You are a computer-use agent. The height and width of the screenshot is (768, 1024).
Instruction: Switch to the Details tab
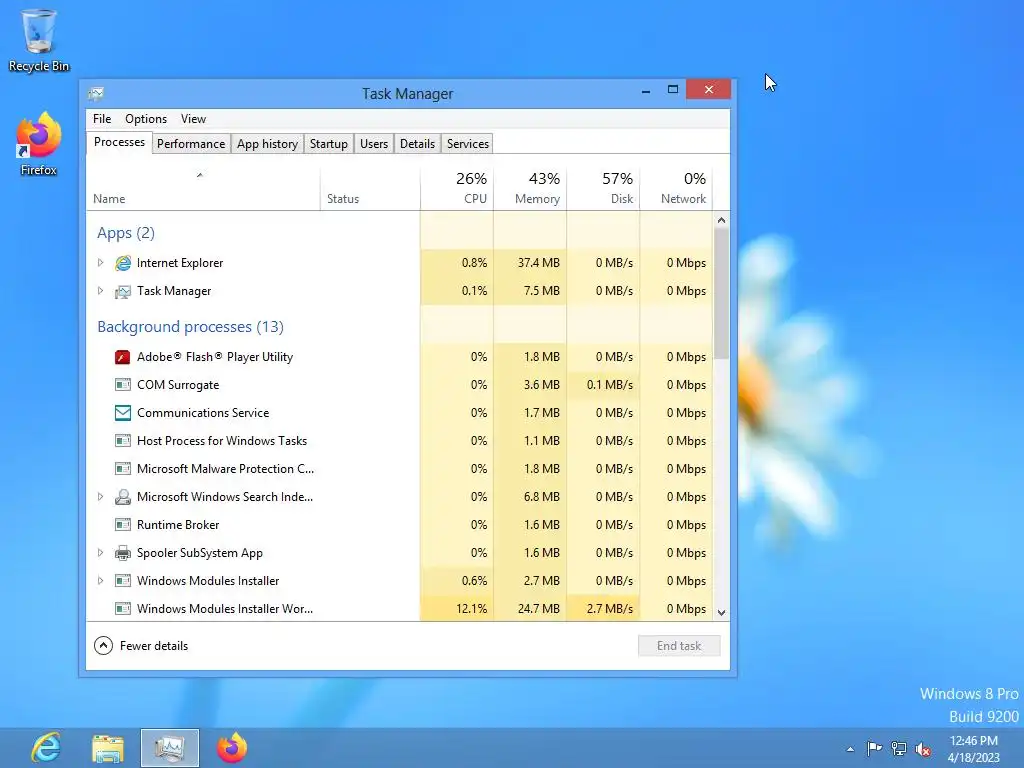tap(417, 144)
